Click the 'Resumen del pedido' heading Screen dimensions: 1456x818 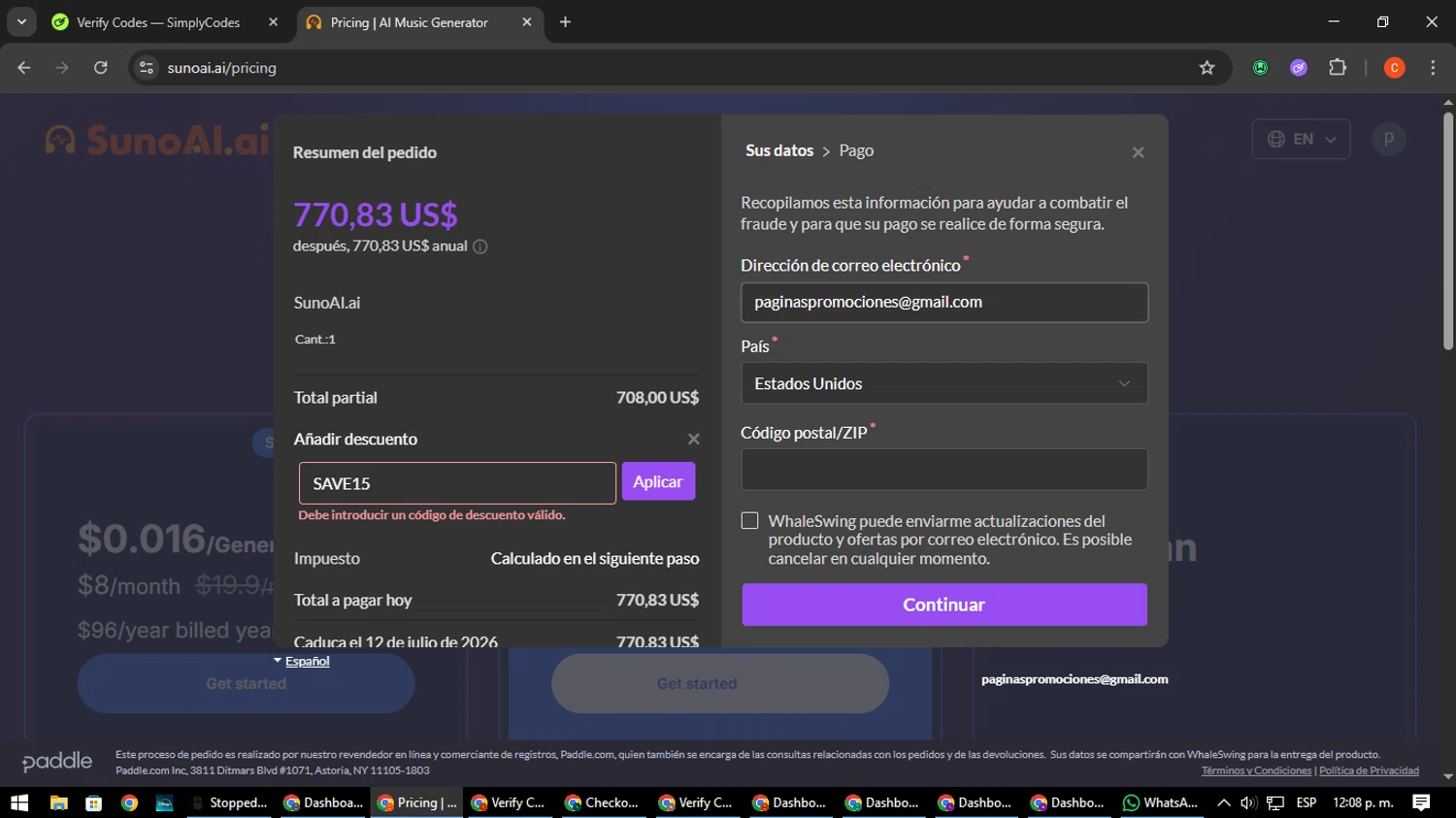point(365,152)
